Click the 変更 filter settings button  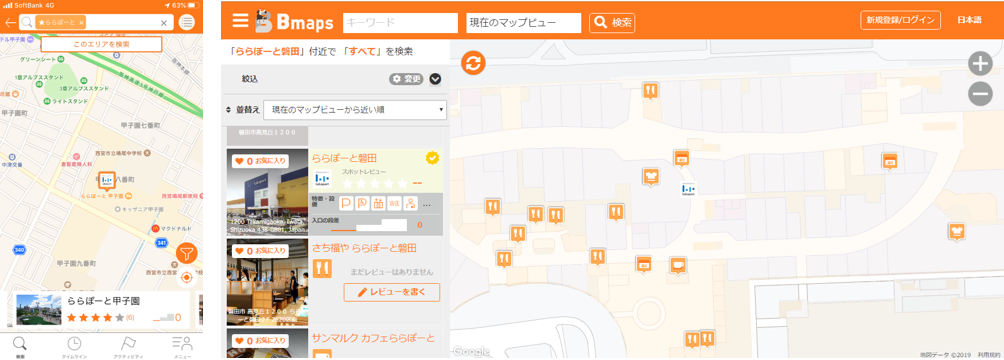(x=407, y=79)
